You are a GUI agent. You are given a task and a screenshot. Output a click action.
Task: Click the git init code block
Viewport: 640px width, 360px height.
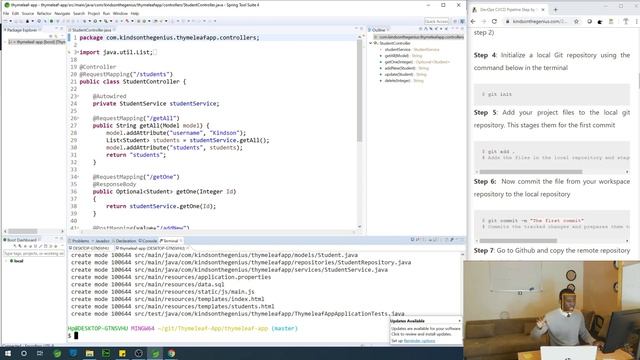tap(552, 94)
